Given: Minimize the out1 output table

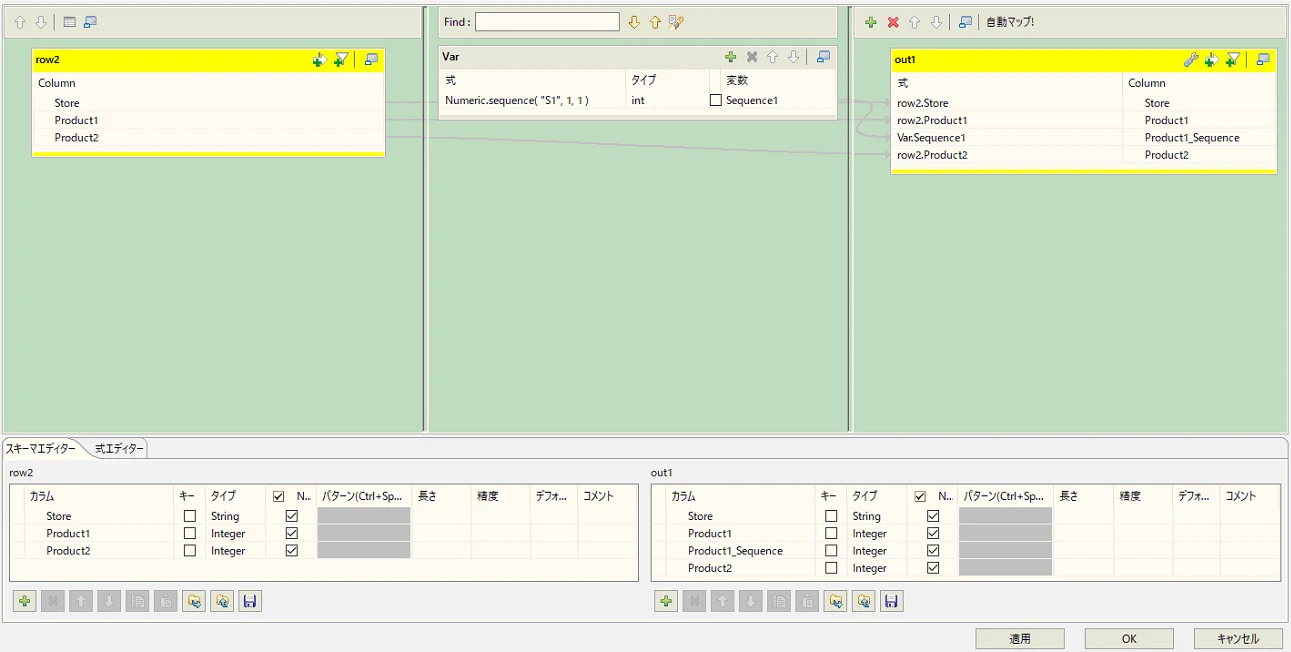Looking at the screenshot, I should [1263, 60].
